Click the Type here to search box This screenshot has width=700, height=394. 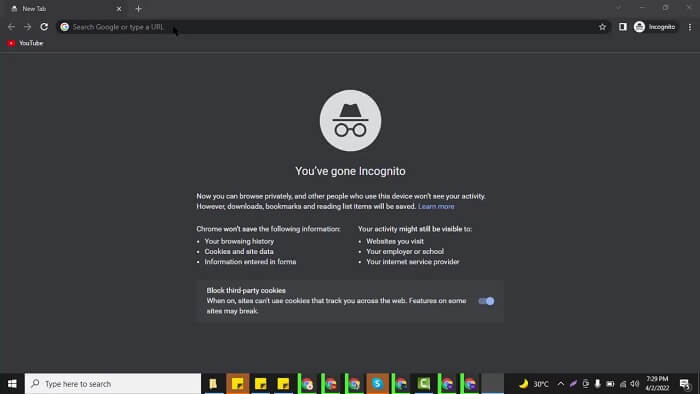click(113, 384)
